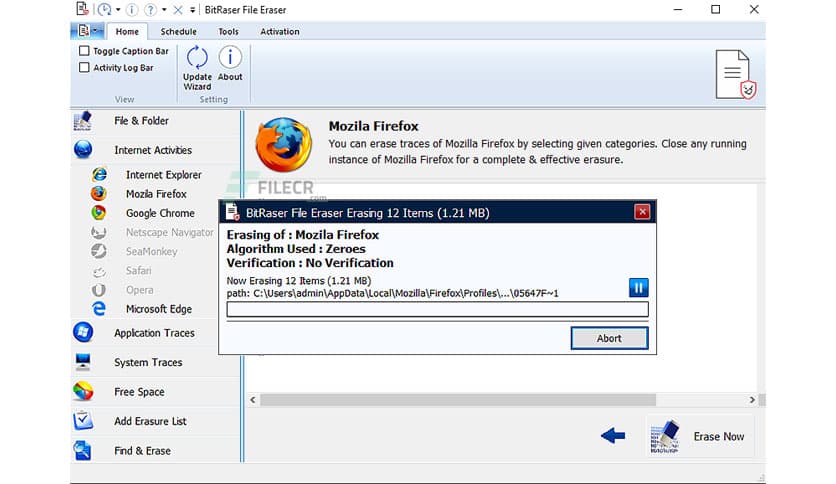836x484 pixels.
Task: Click the Erase Now button
Action: pyautogui.click(x=701, y=436)
